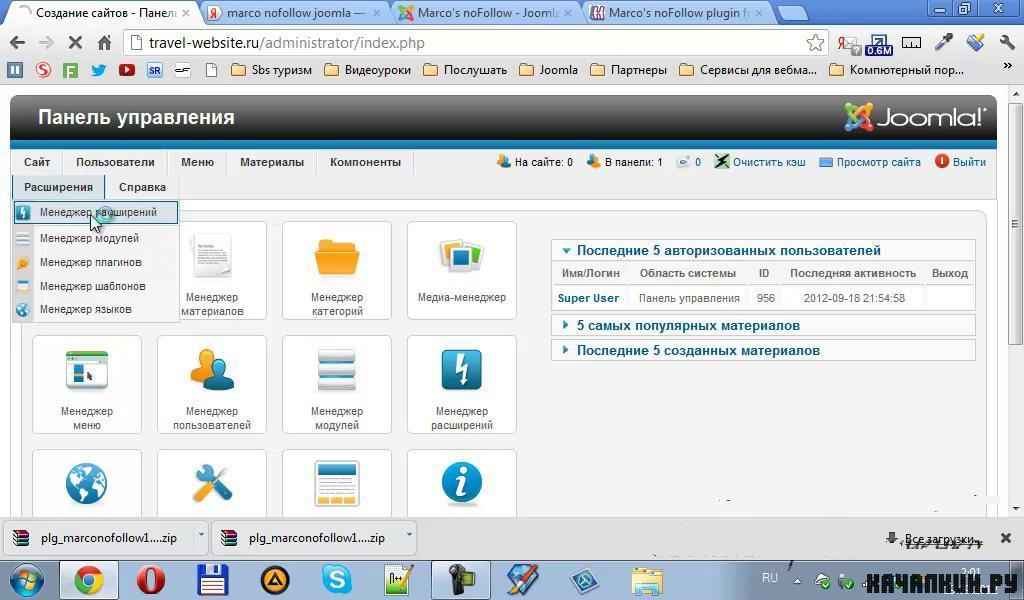Viewport: 1024px width, 600px height.
Task: Open Sbs туризм bookmarks folder
Action: 272,70
